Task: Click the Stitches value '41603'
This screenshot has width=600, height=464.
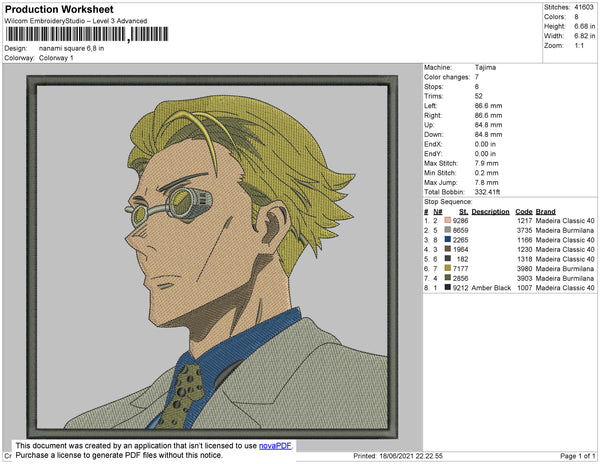Action: click(x=584, y=7)
